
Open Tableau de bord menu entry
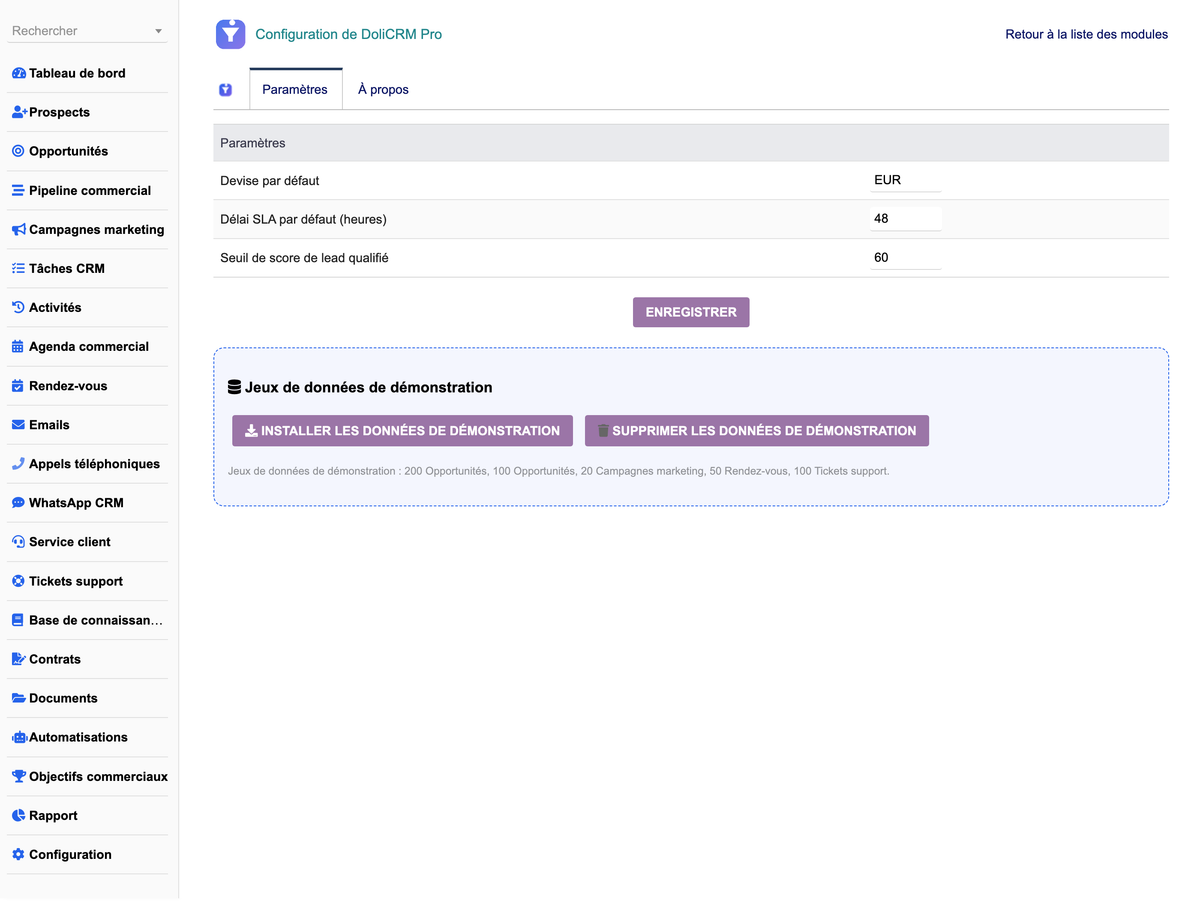[x=77, y=73]
